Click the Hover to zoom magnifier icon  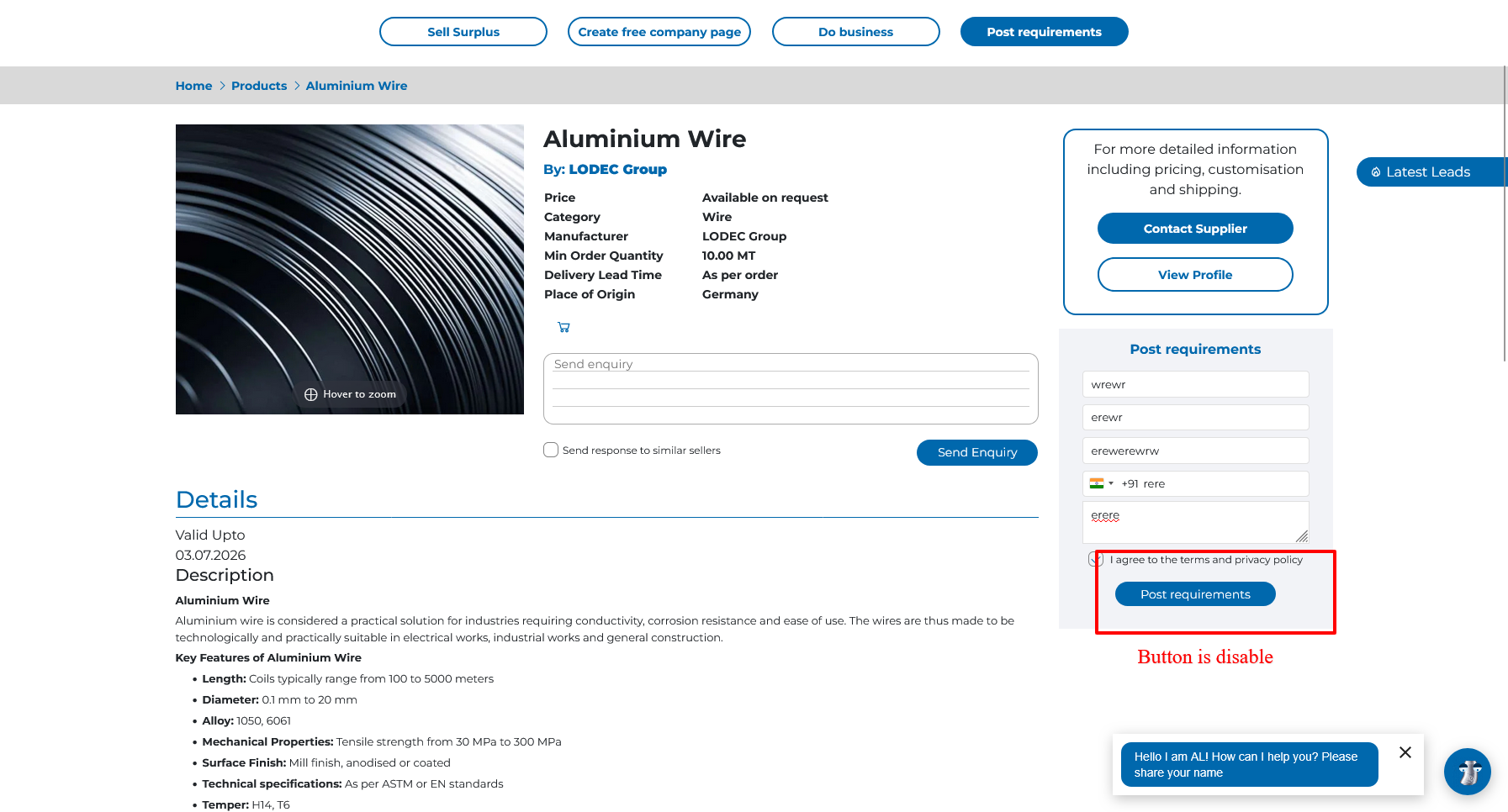pos(311,394)
